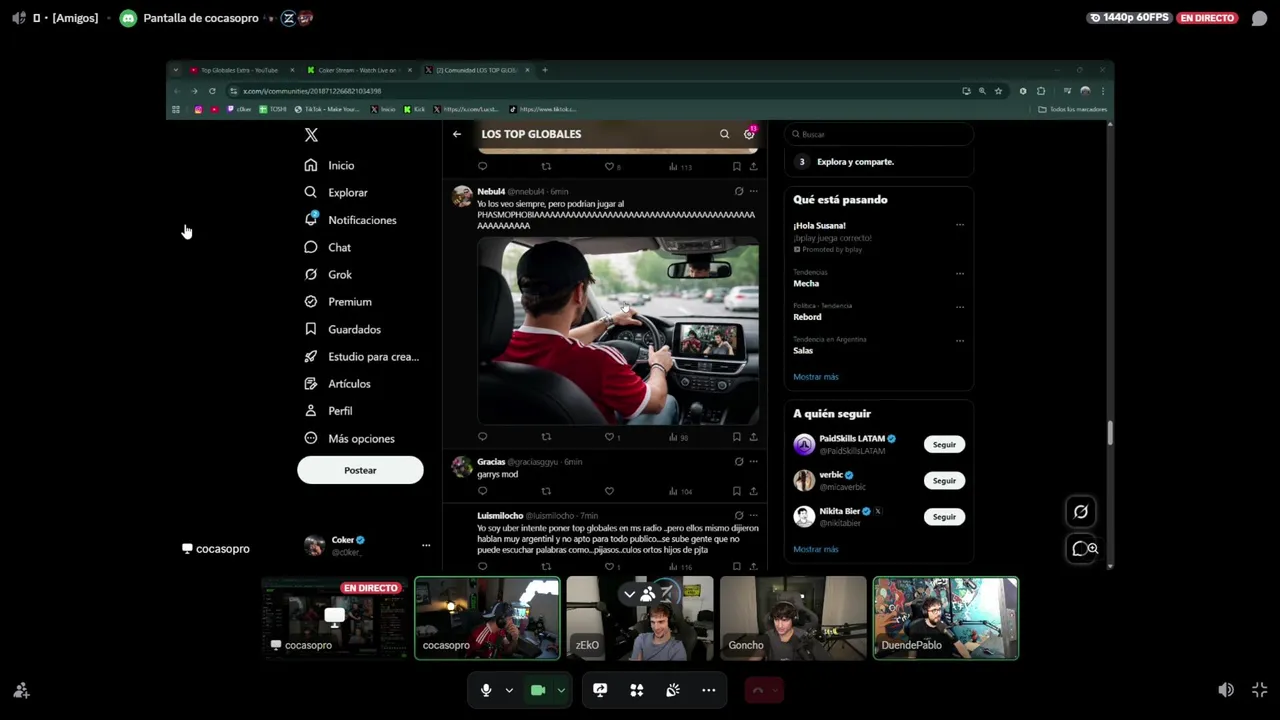
Task: Click the X logo in sidebar
Action: point(311,135)
